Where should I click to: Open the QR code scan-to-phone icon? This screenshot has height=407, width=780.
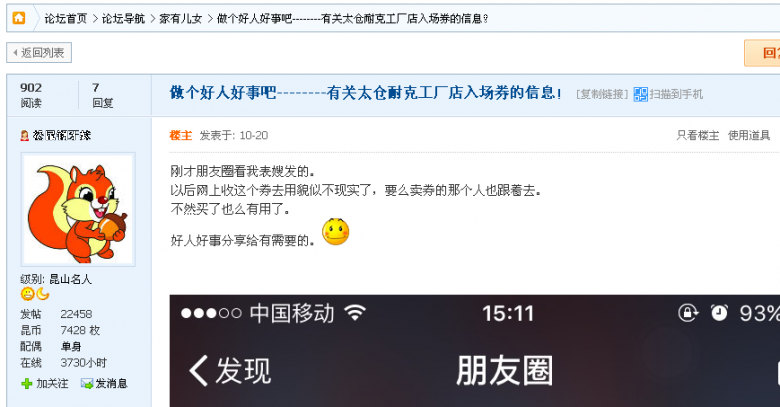640,95
